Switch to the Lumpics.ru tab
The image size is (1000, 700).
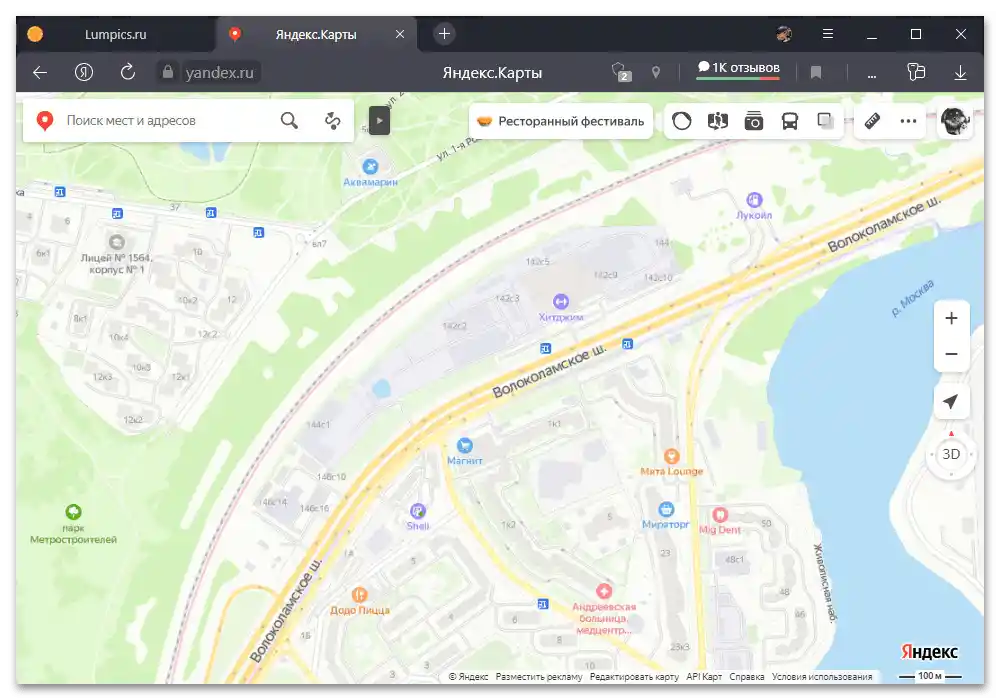pos(115,34)
